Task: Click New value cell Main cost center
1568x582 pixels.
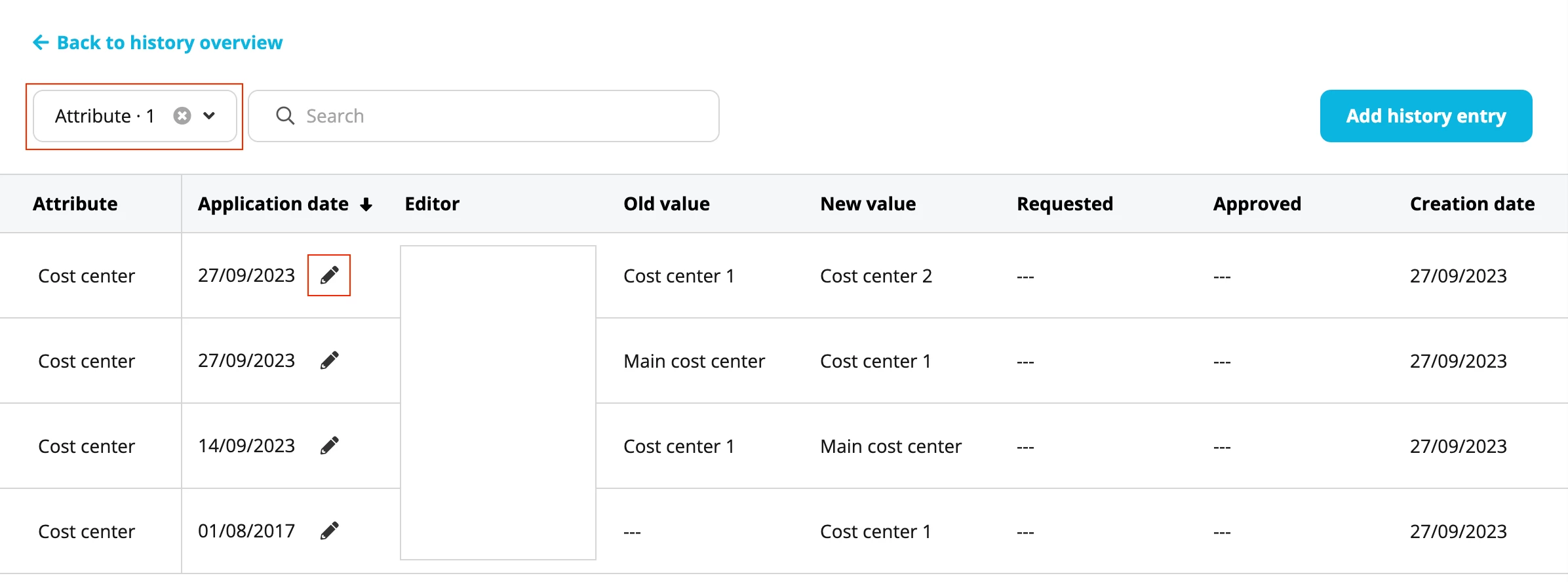Action: [x=891, y=446]
